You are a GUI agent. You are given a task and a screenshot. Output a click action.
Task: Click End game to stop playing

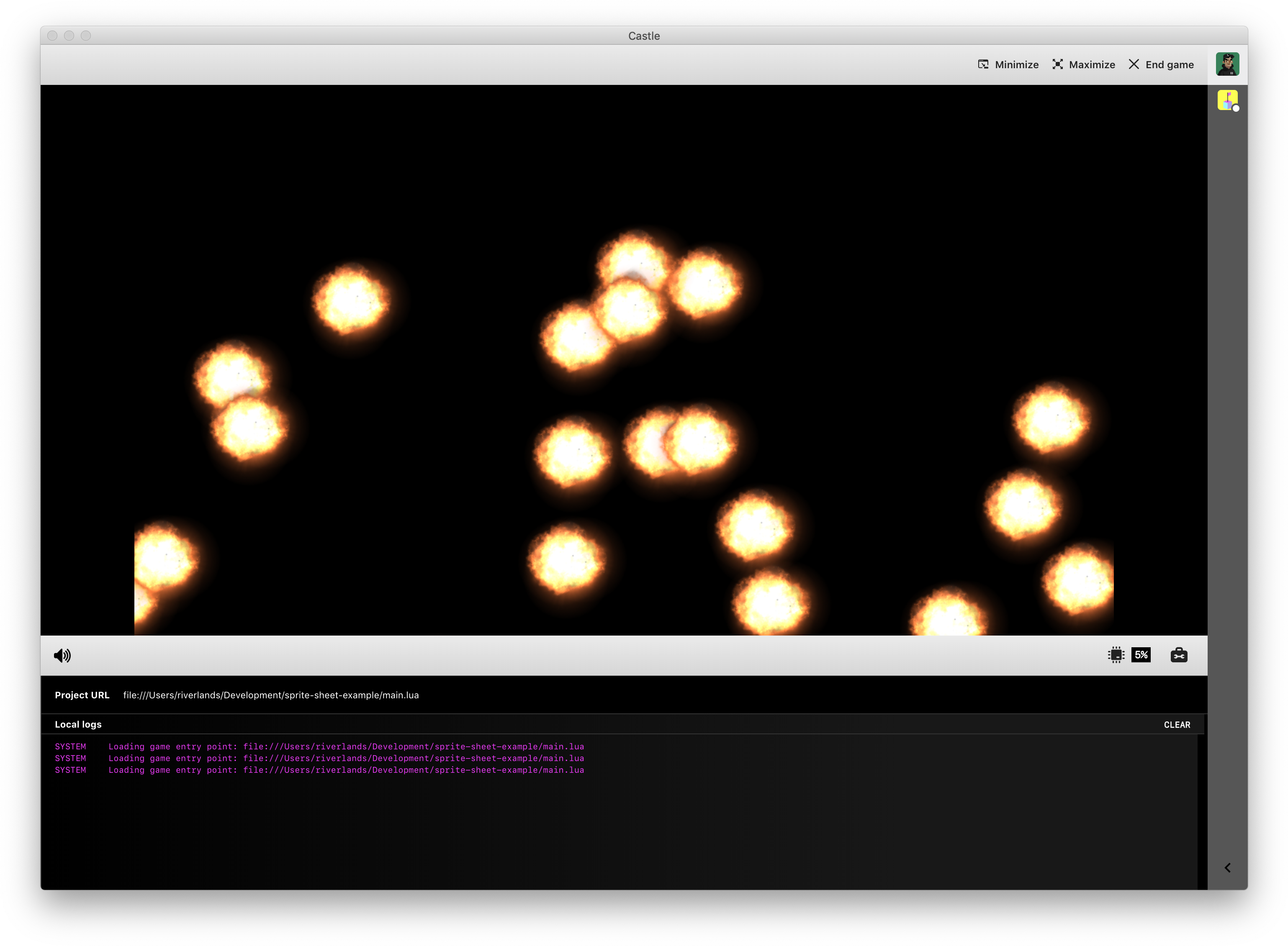(x=1161, y=65)
